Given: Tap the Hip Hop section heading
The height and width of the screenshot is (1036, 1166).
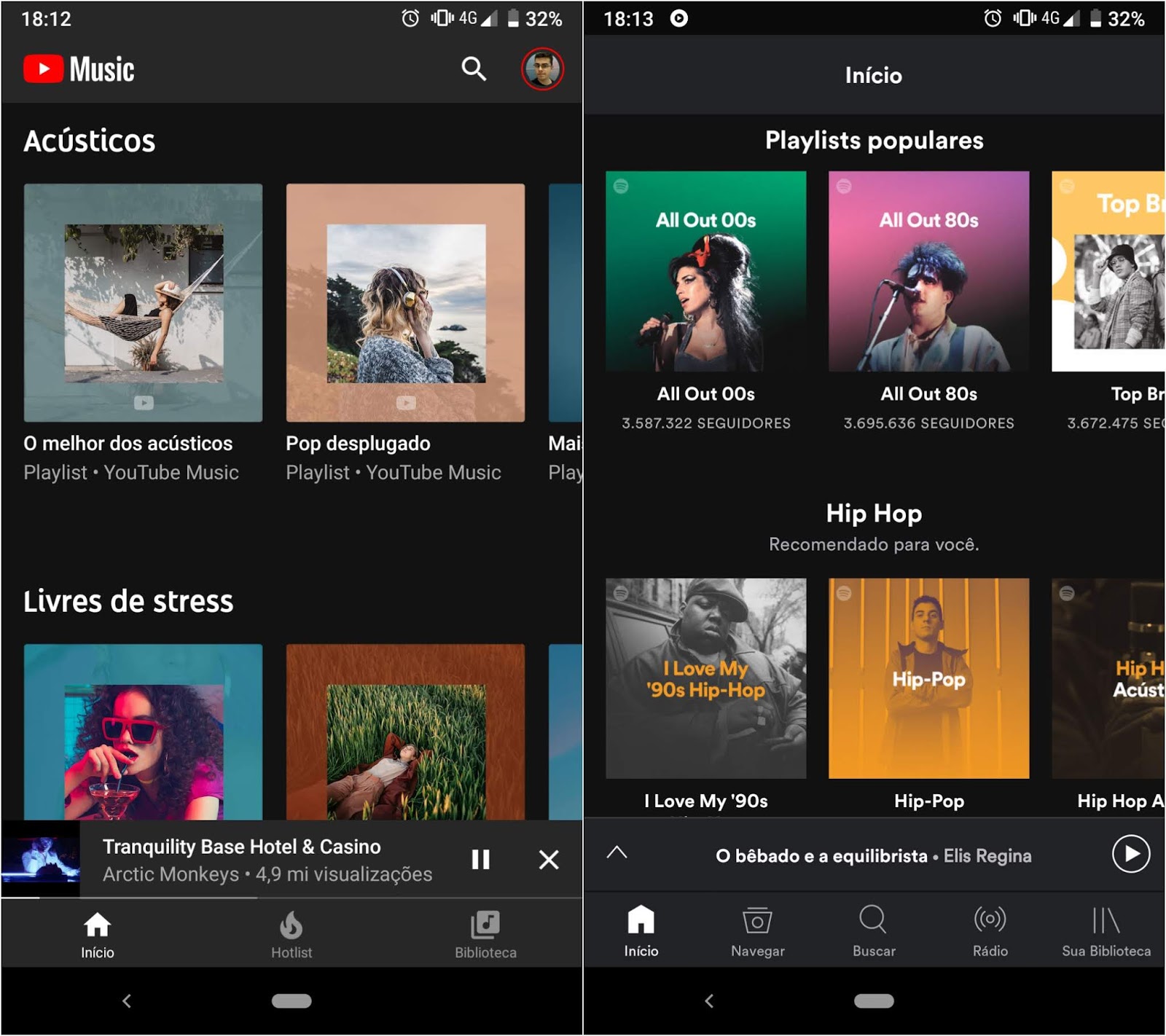Looking at the screenshot, I should coord(874,514).
